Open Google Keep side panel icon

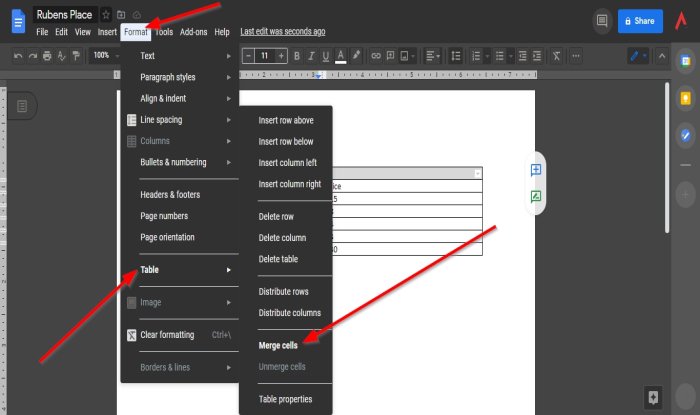coord(685,98)
